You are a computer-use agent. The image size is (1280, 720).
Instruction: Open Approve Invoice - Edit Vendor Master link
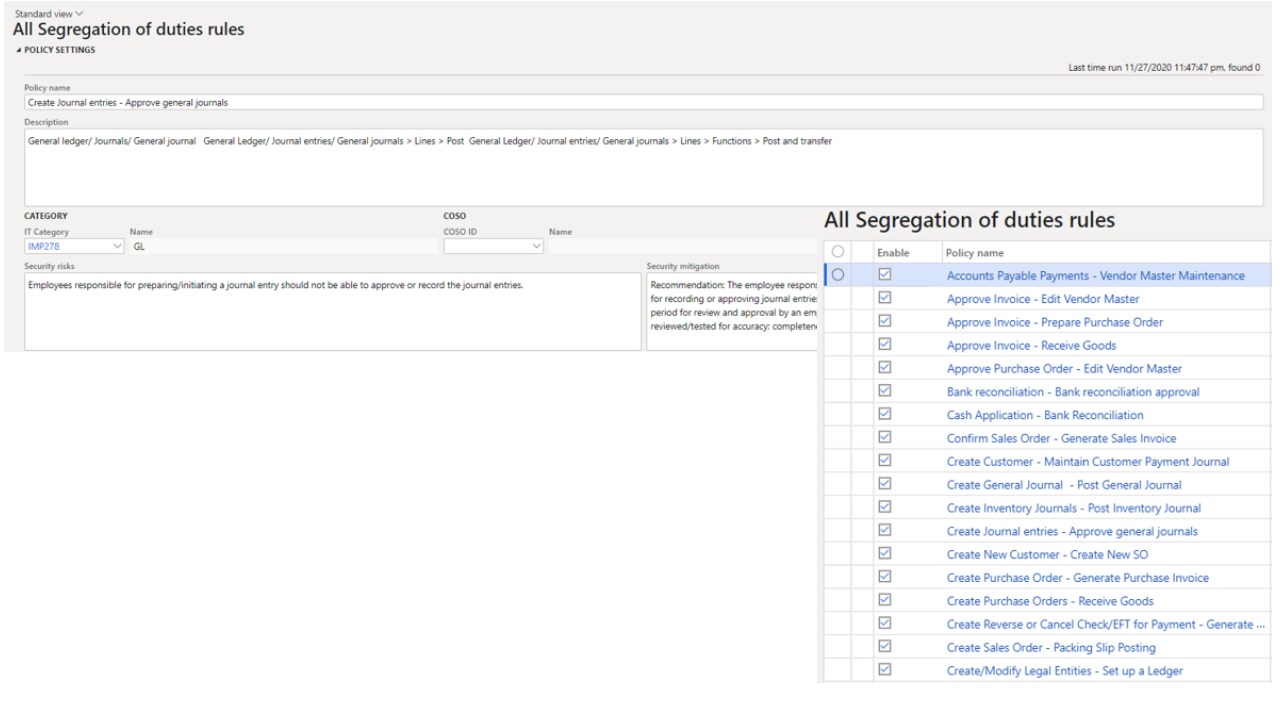point(1043,298)
